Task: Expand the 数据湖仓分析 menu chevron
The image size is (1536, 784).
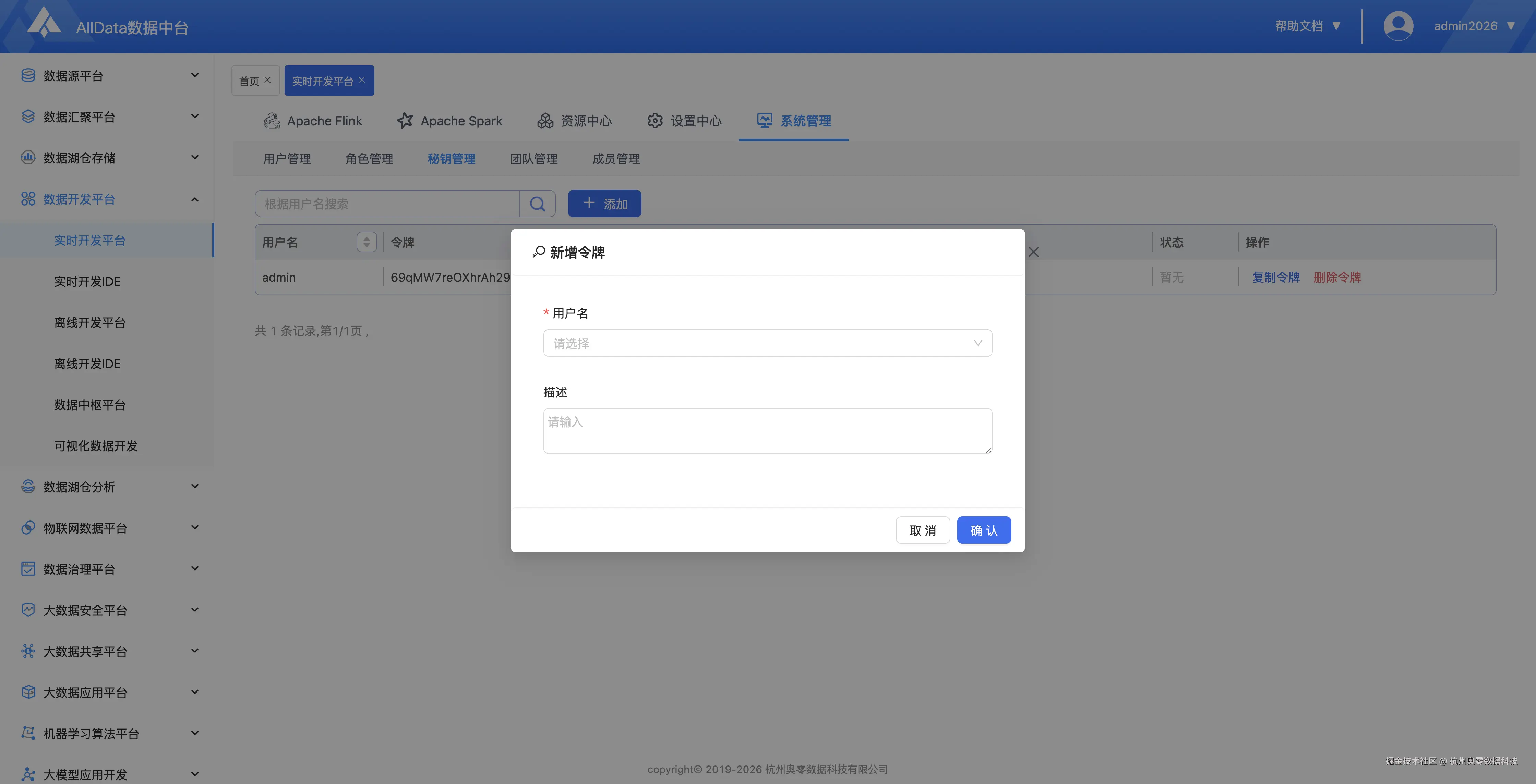Action: [x=194, y=486]
